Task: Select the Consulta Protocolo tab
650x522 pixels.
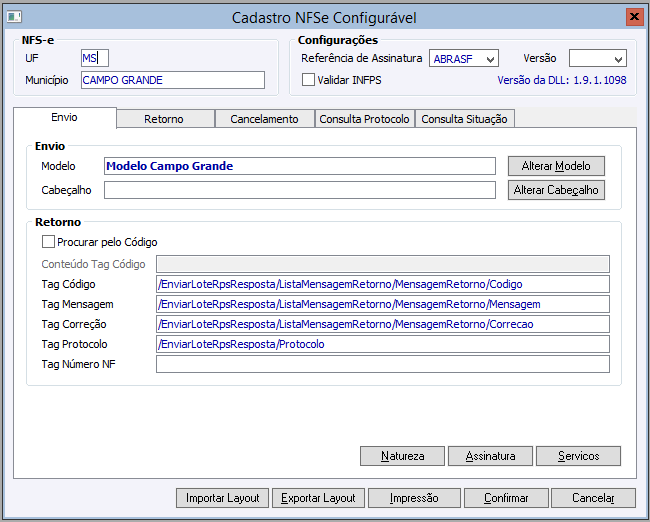Action: tap(364, 119)
